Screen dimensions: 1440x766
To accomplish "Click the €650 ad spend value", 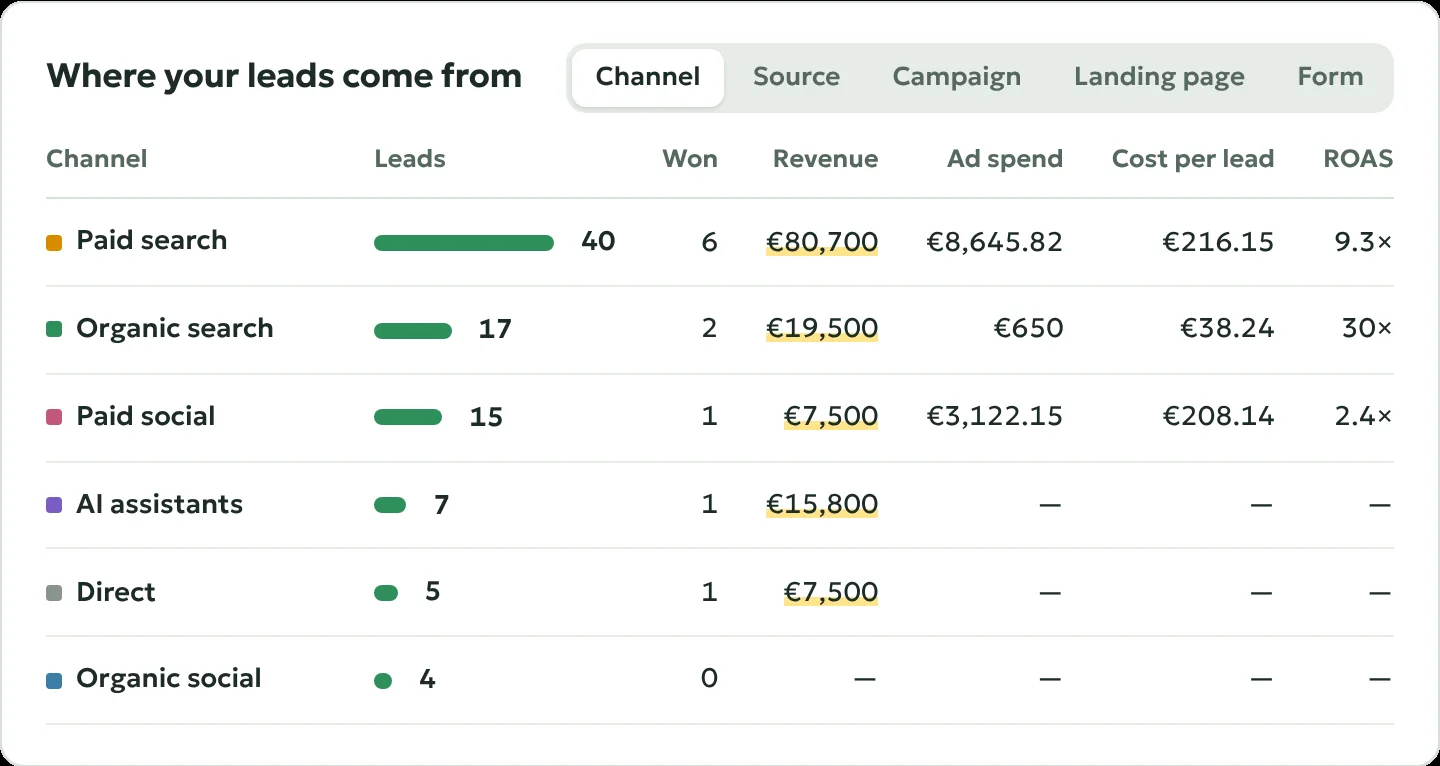I will (x=1028, y=329).
